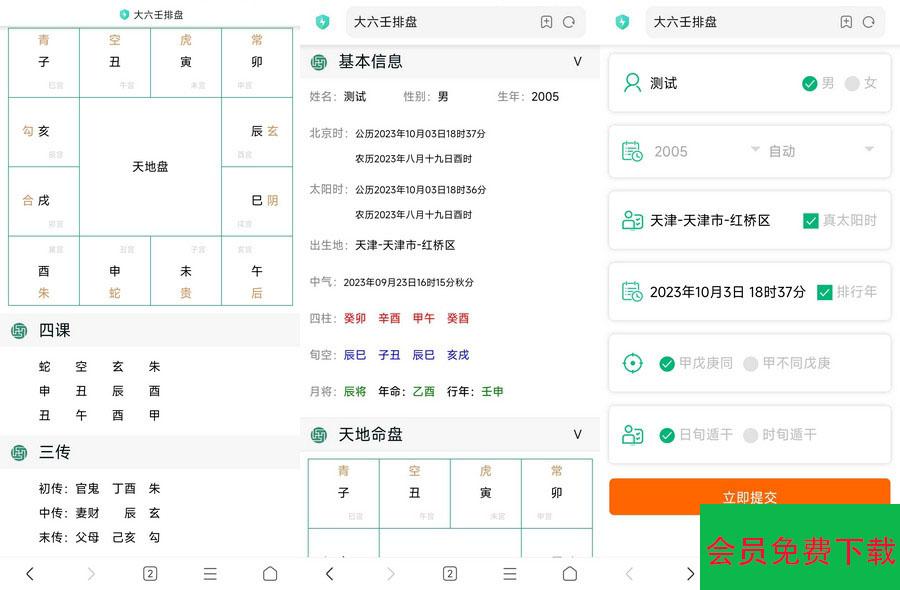Click the 常 卯 cell in left chart
This screenshot has width=900, height=590.
pos(257,63)
